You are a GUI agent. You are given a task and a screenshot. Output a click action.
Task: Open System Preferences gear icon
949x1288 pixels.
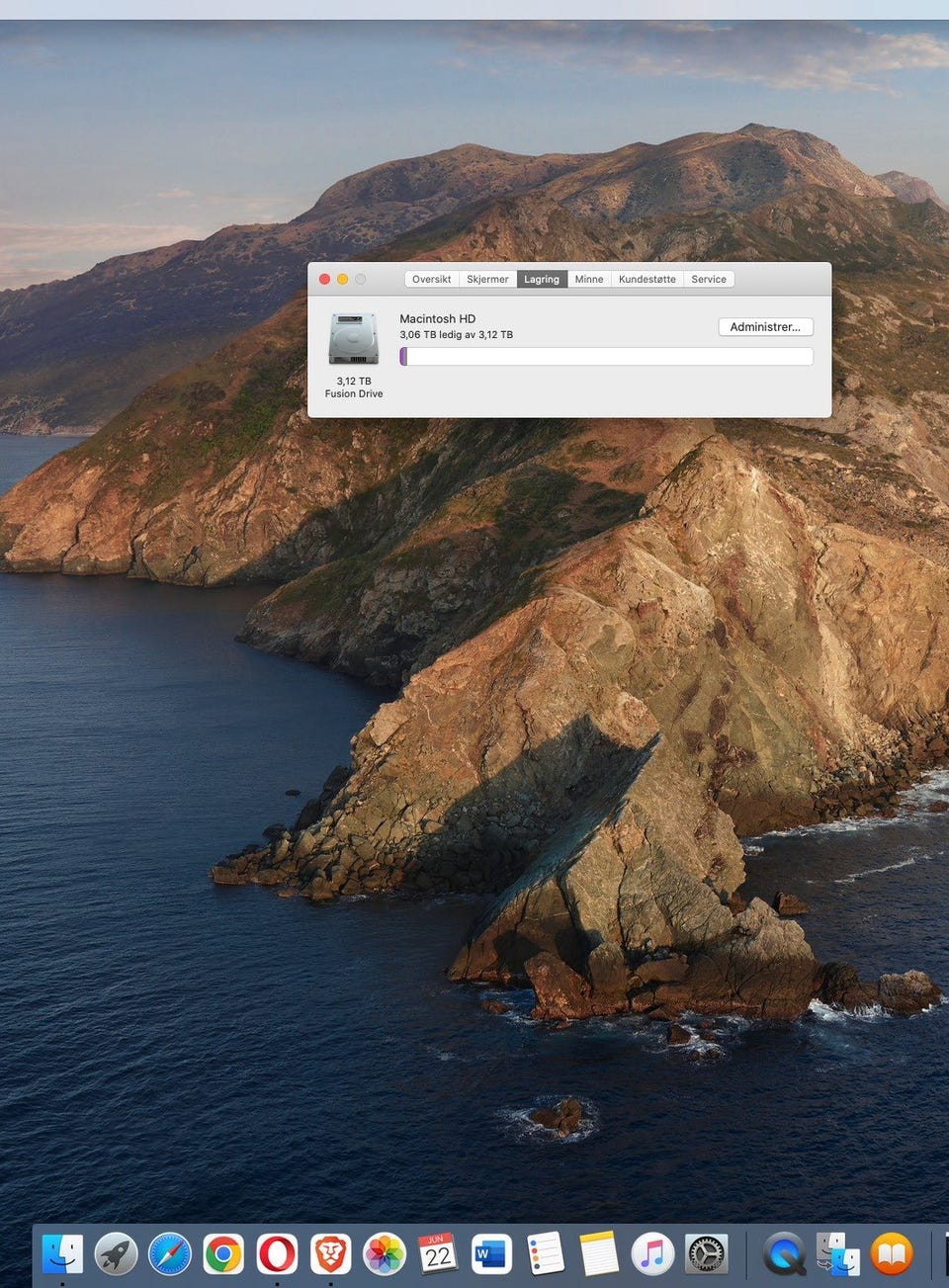706,1254
